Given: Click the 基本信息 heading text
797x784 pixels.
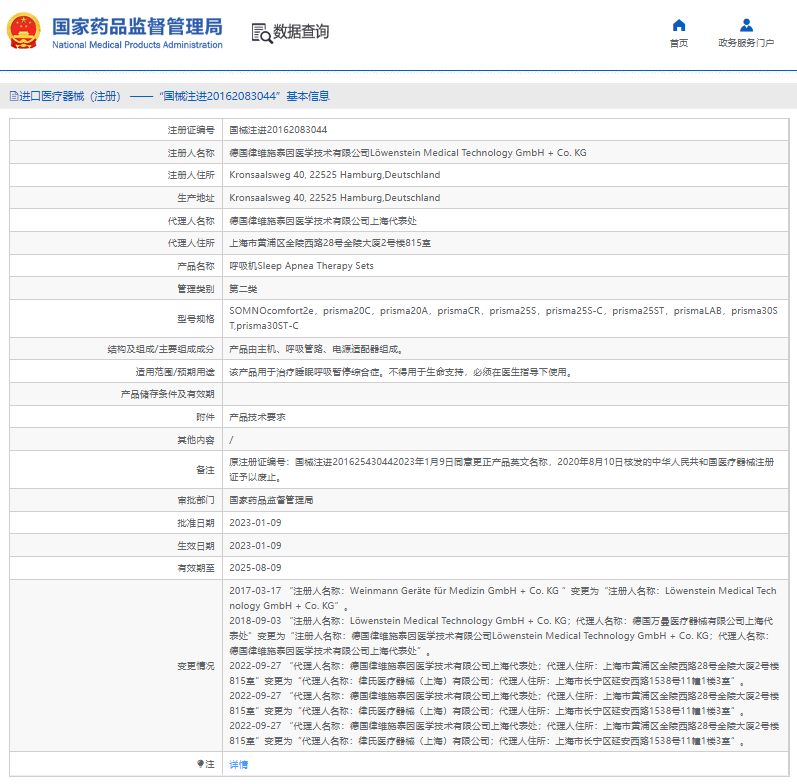Looking at the screenshot, I should pyautogui.click(x=308, y=96).
